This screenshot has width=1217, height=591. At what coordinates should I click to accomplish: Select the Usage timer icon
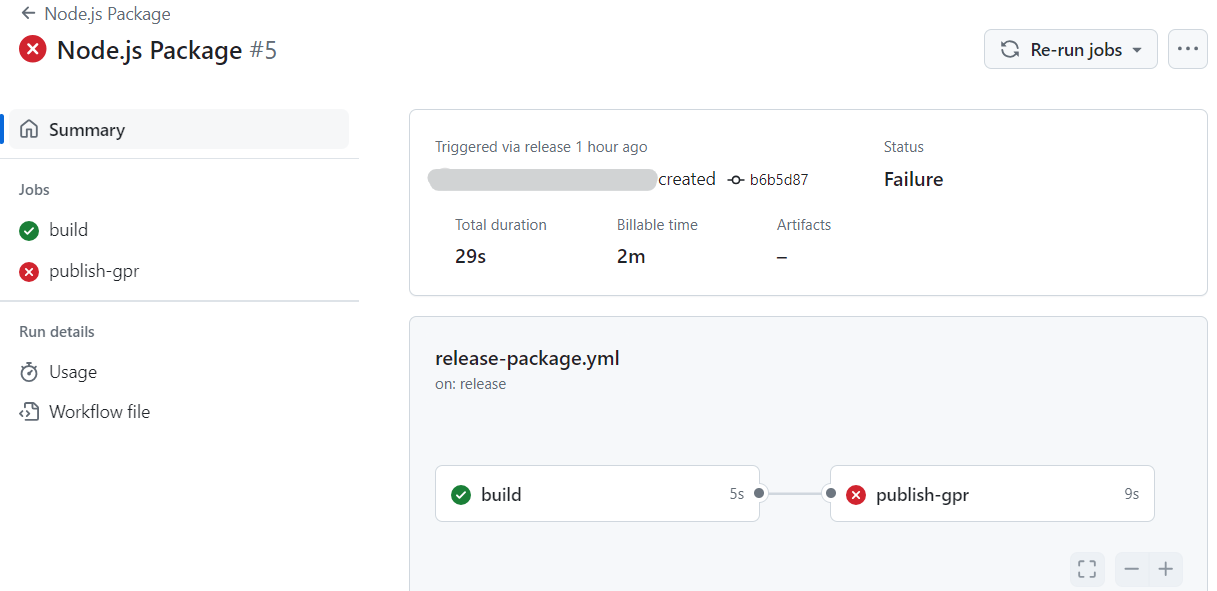(x=28, y=371)
